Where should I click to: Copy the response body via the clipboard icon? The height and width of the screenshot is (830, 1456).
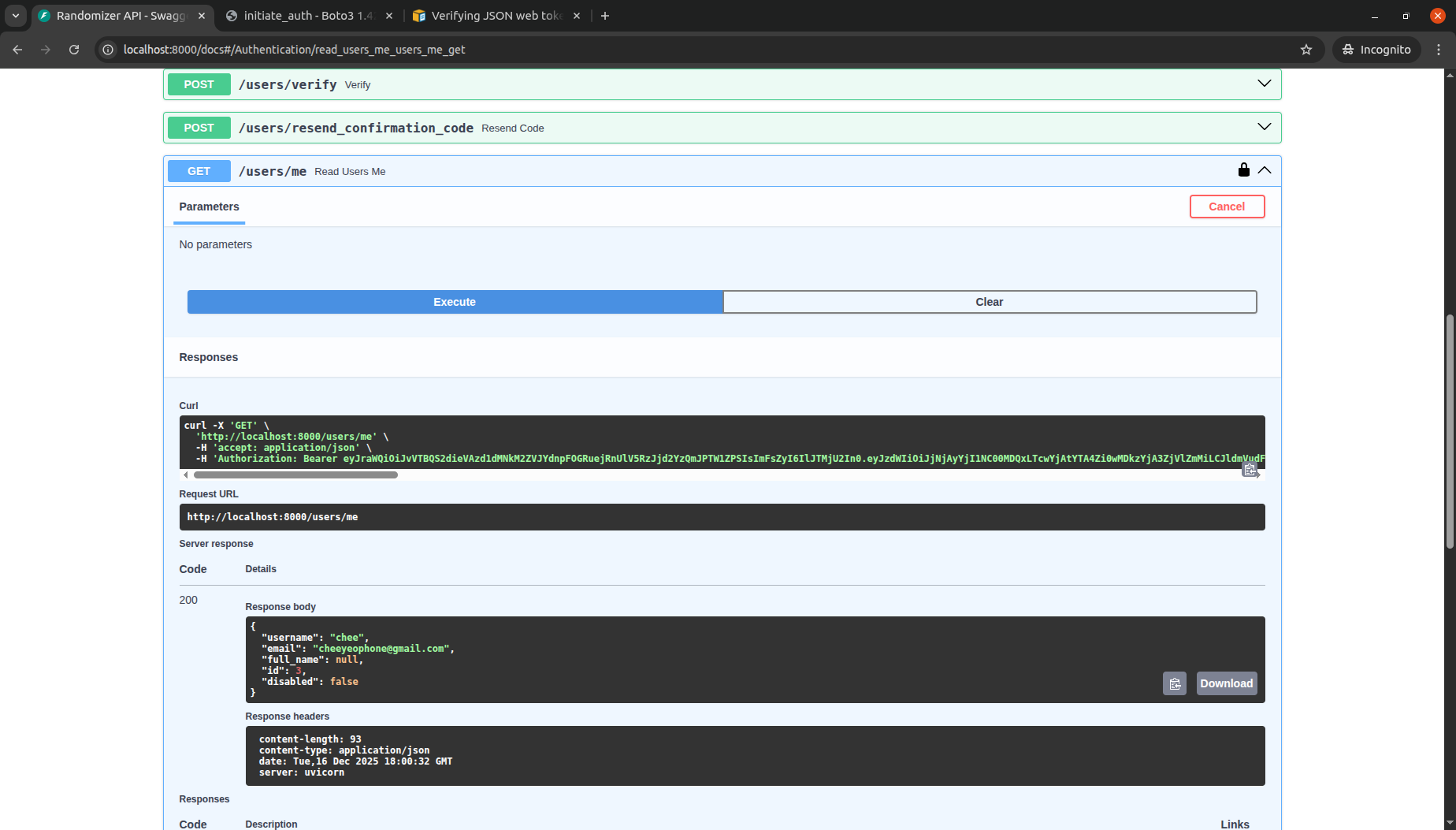coord(1174,683)
